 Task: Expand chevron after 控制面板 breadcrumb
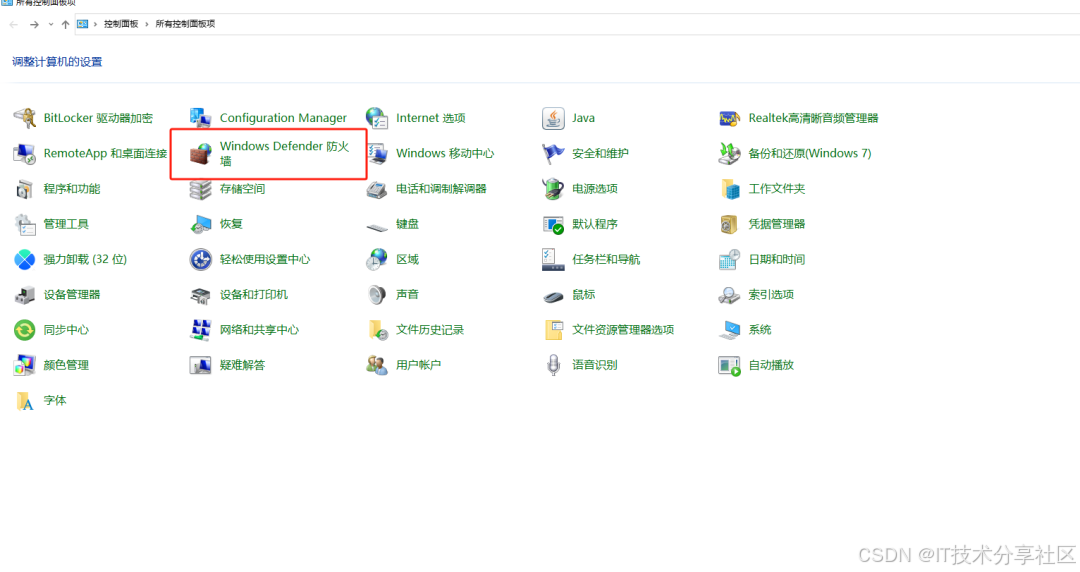[x=147, y=24]
